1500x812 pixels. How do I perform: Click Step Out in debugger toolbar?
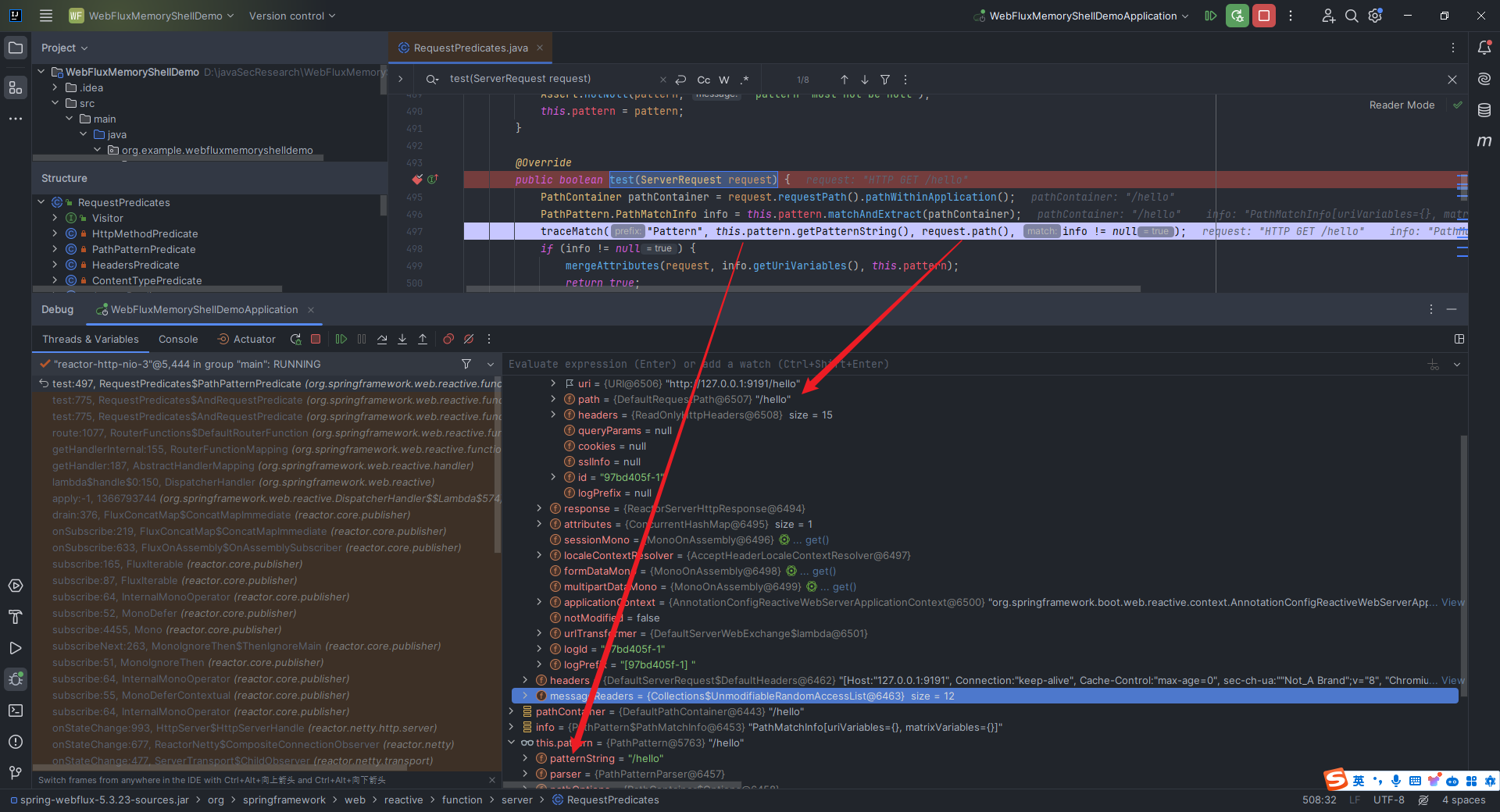coord(423,339)
